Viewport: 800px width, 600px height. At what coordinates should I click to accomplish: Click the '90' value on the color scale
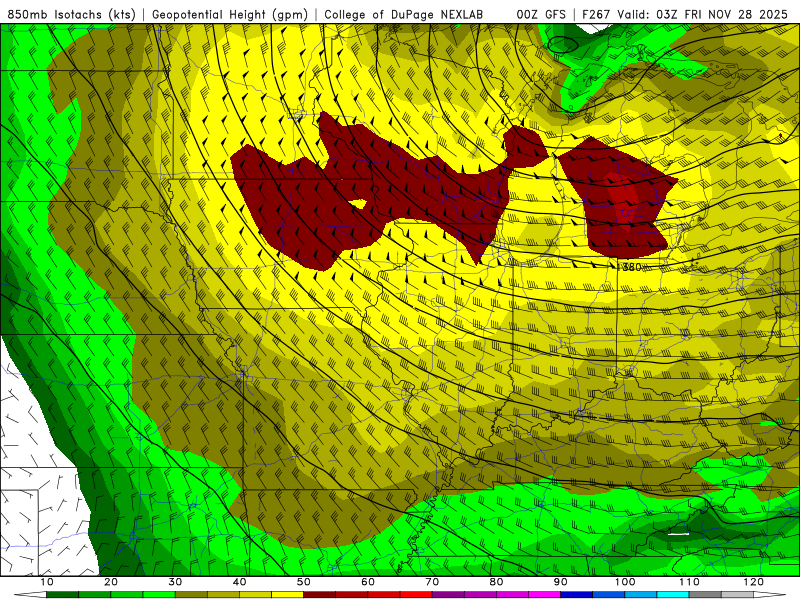(561, 582)
